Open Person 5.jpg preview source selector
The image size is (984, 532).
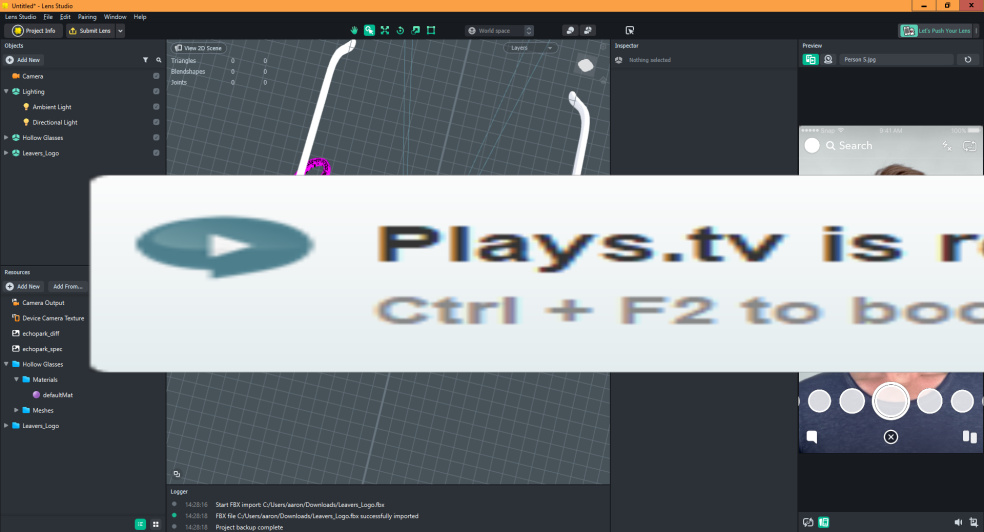tap(896, 60)
